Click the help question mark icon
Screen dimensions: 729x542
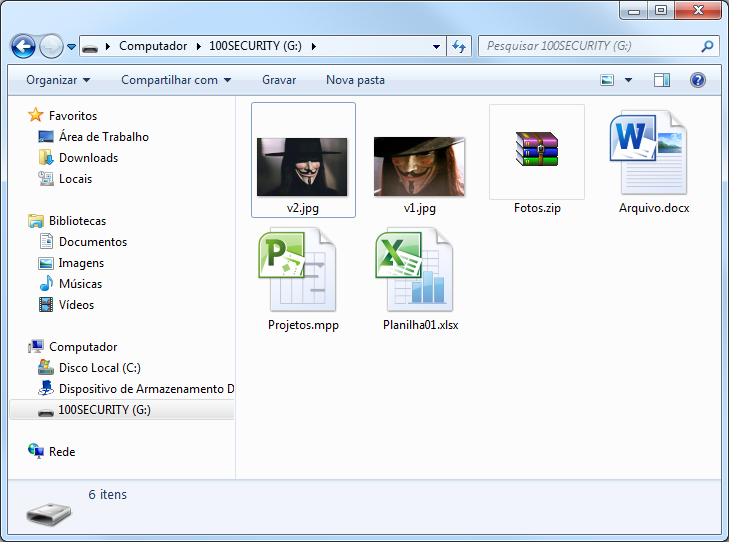(698, 80)
